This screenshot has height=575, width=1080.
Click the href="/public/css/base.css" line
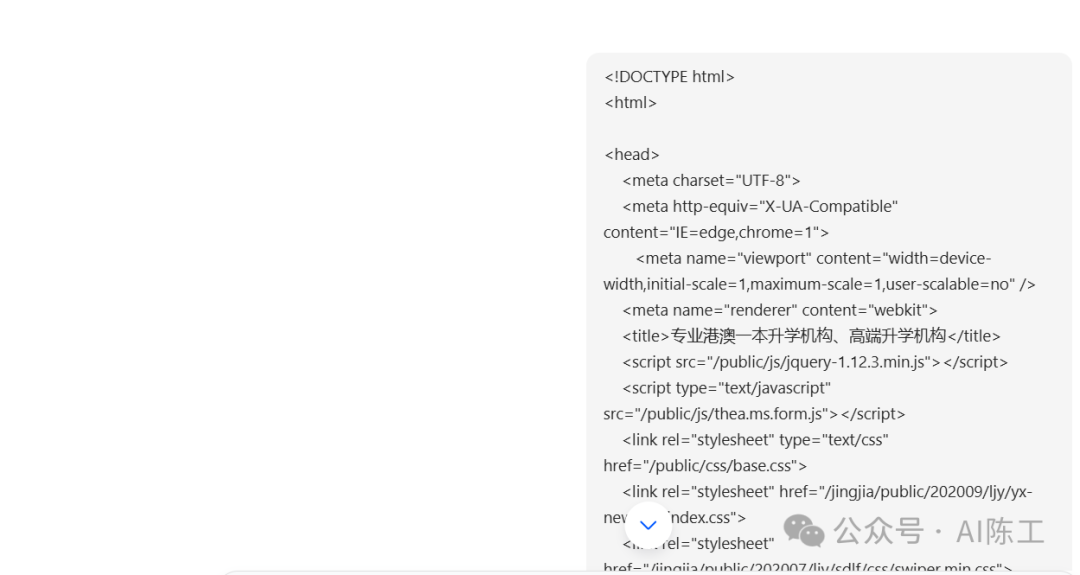click(705, 467)
